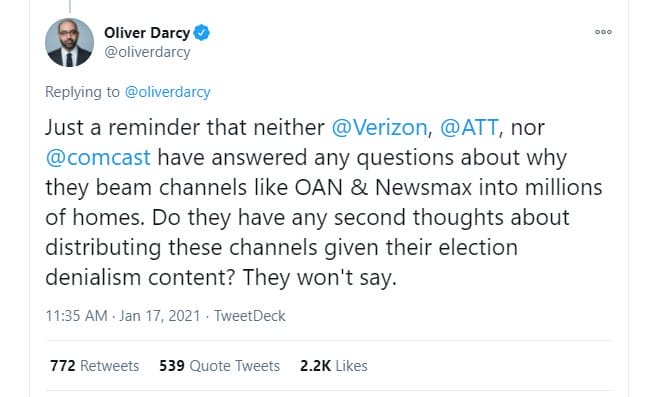Open the three-dot more options menu
The height and width of the screenshot is (397, 645).
click(x=603, y=32)
